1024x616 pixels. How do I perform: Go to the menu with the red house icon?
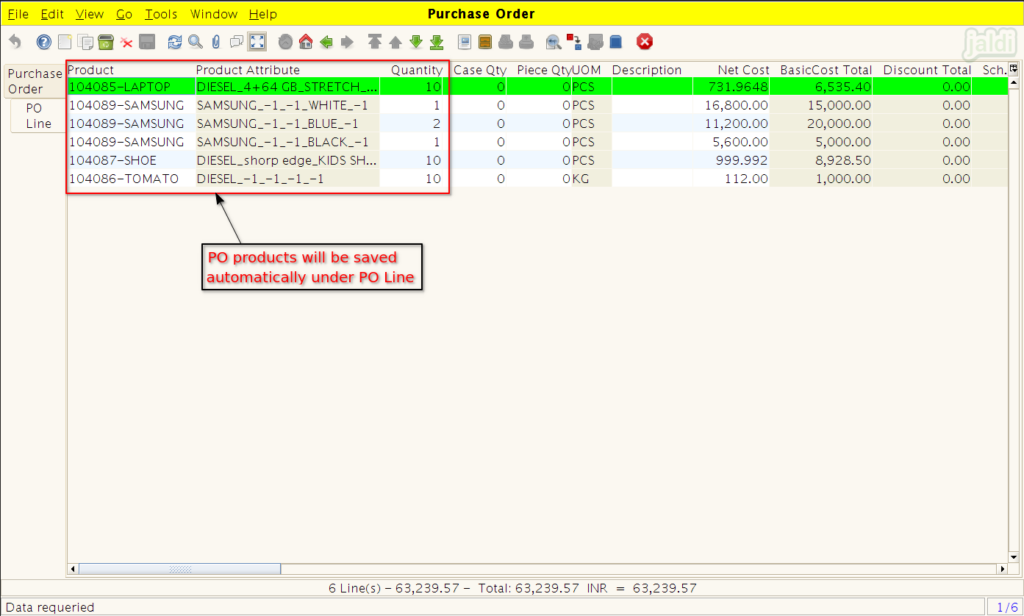(306, 42)
